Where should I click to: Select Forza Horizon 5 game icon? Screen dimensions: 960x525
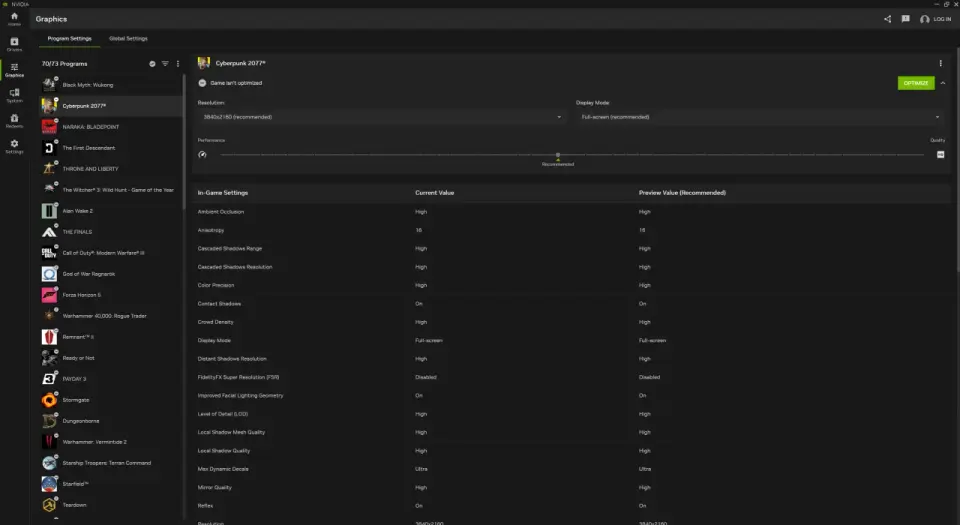click(x=49, y=295)
